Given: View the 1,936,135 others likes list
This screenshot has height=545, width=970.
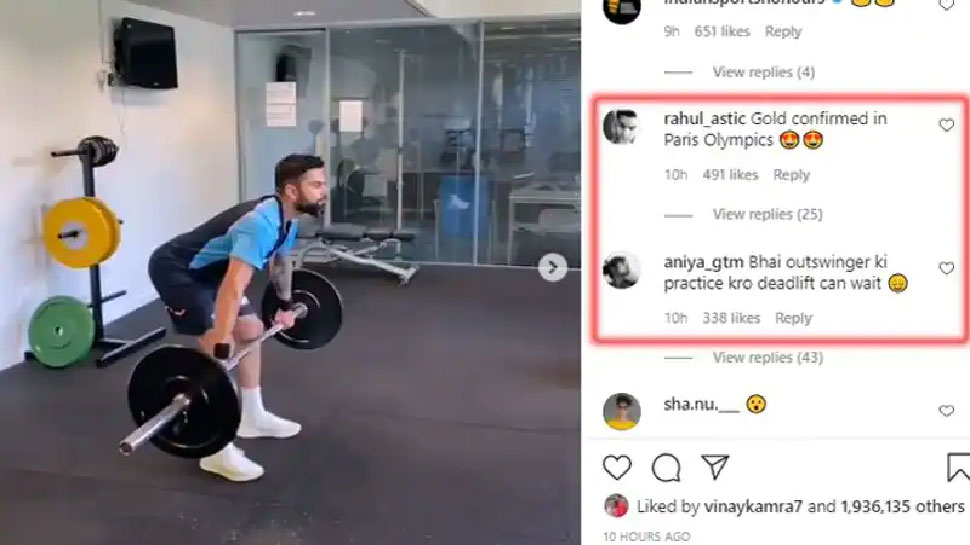Looking at the screenshot, I should (902, 506).
